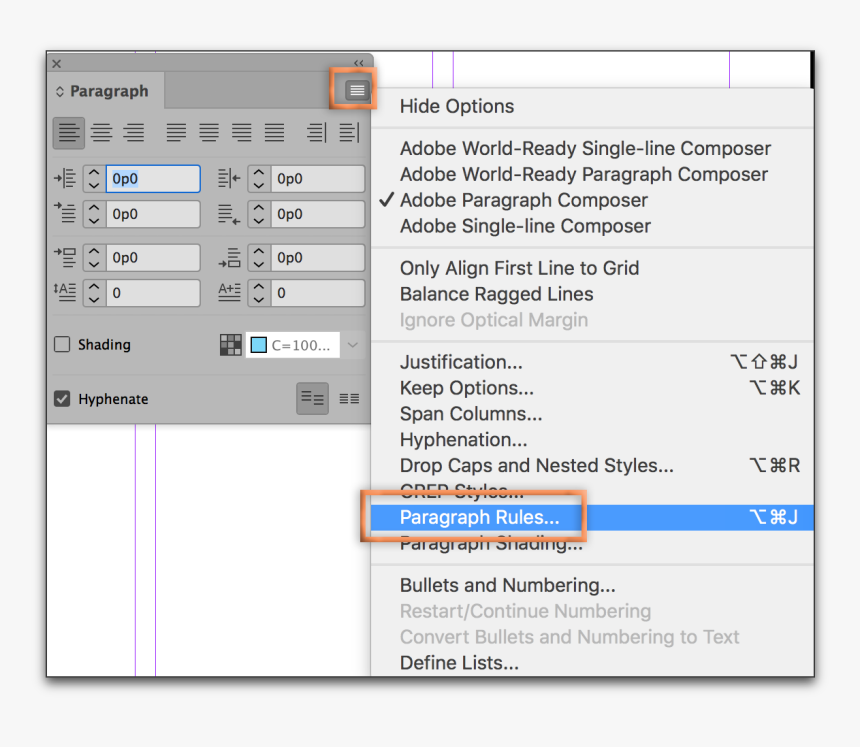Select Align center alignment icon
The width and height of the screenshot is (860, 747).
101,133
